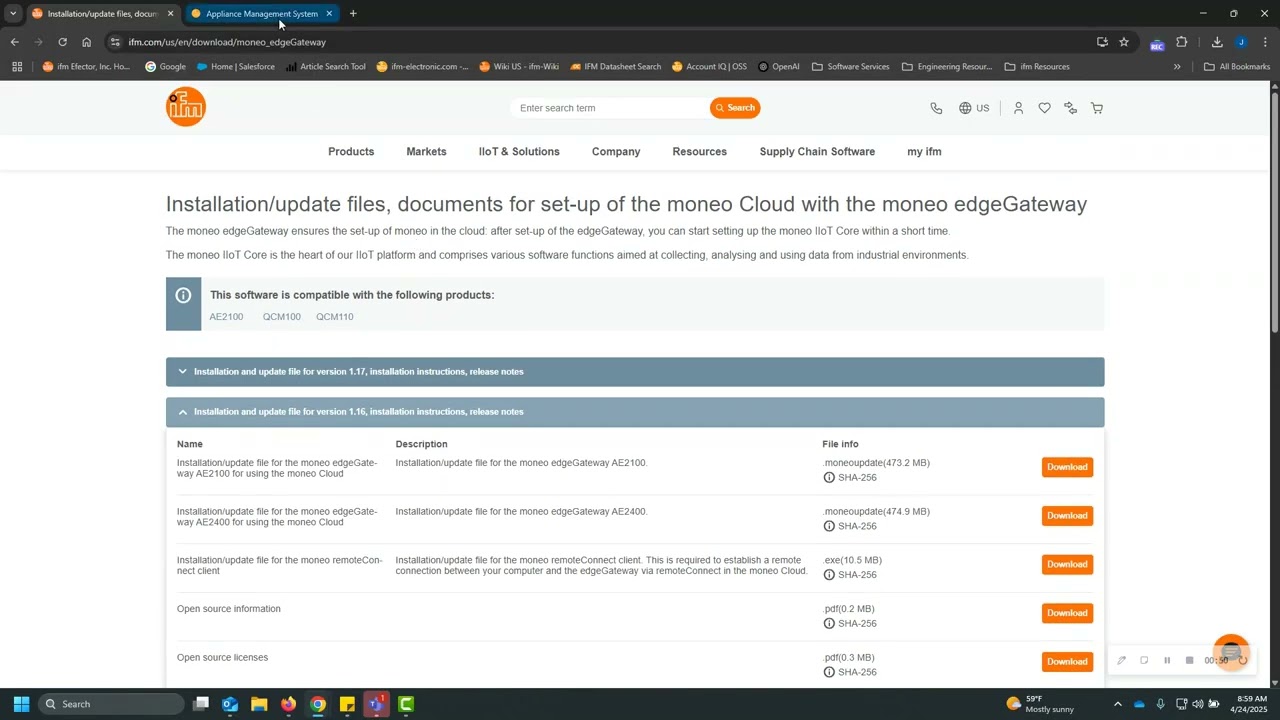Open the wishlist heart icon

(1044, 108)
